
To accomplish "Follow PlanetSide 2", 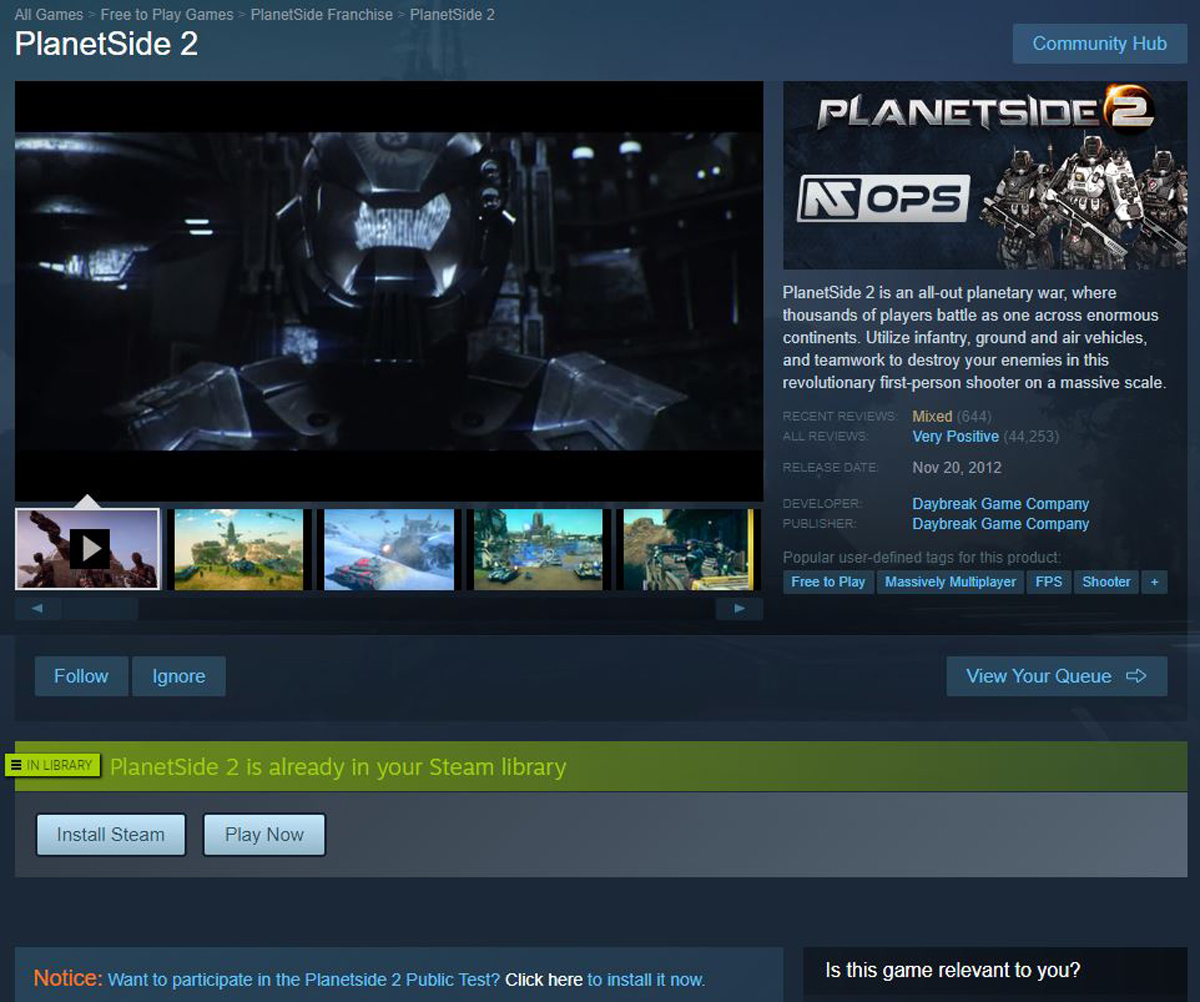I will click(81, 676).
